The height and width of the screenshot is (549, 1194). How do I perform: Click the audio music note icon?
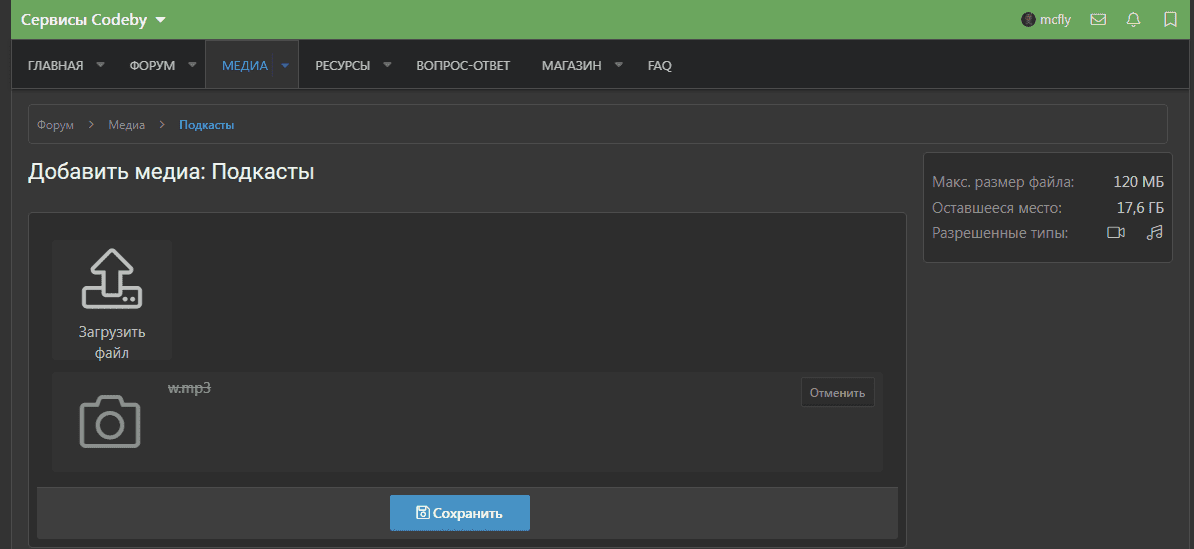(x=1155, y=233)
